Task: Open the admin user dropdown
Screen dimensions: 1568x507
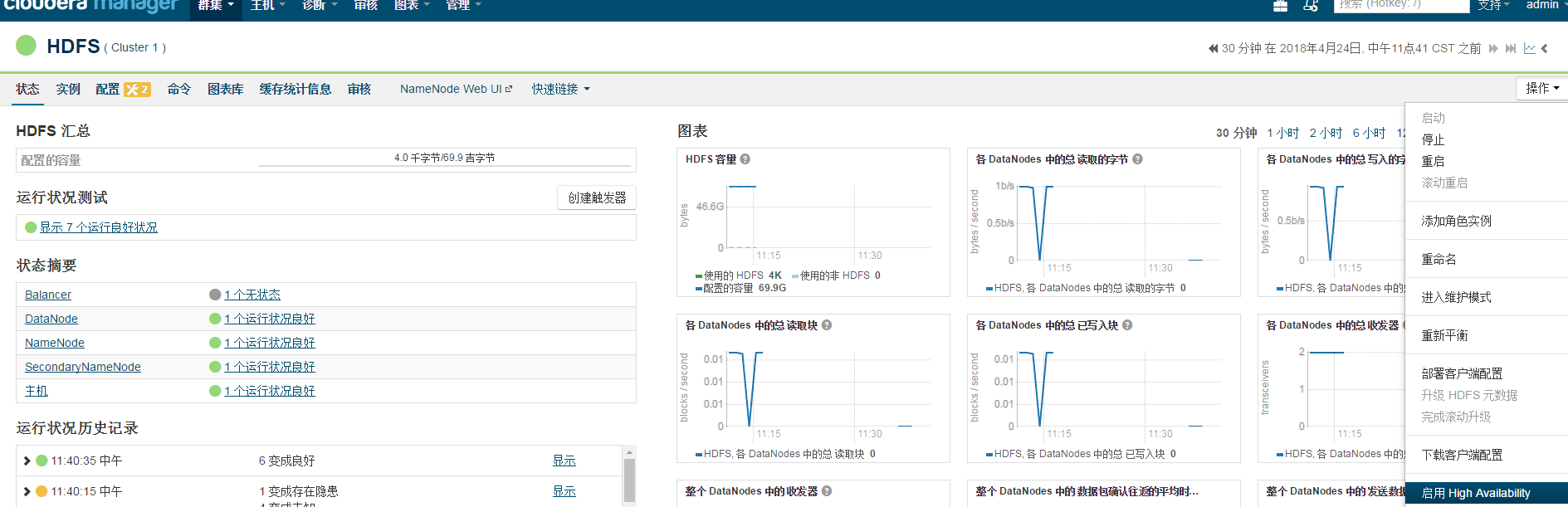Action: (x=1546, y=6)
